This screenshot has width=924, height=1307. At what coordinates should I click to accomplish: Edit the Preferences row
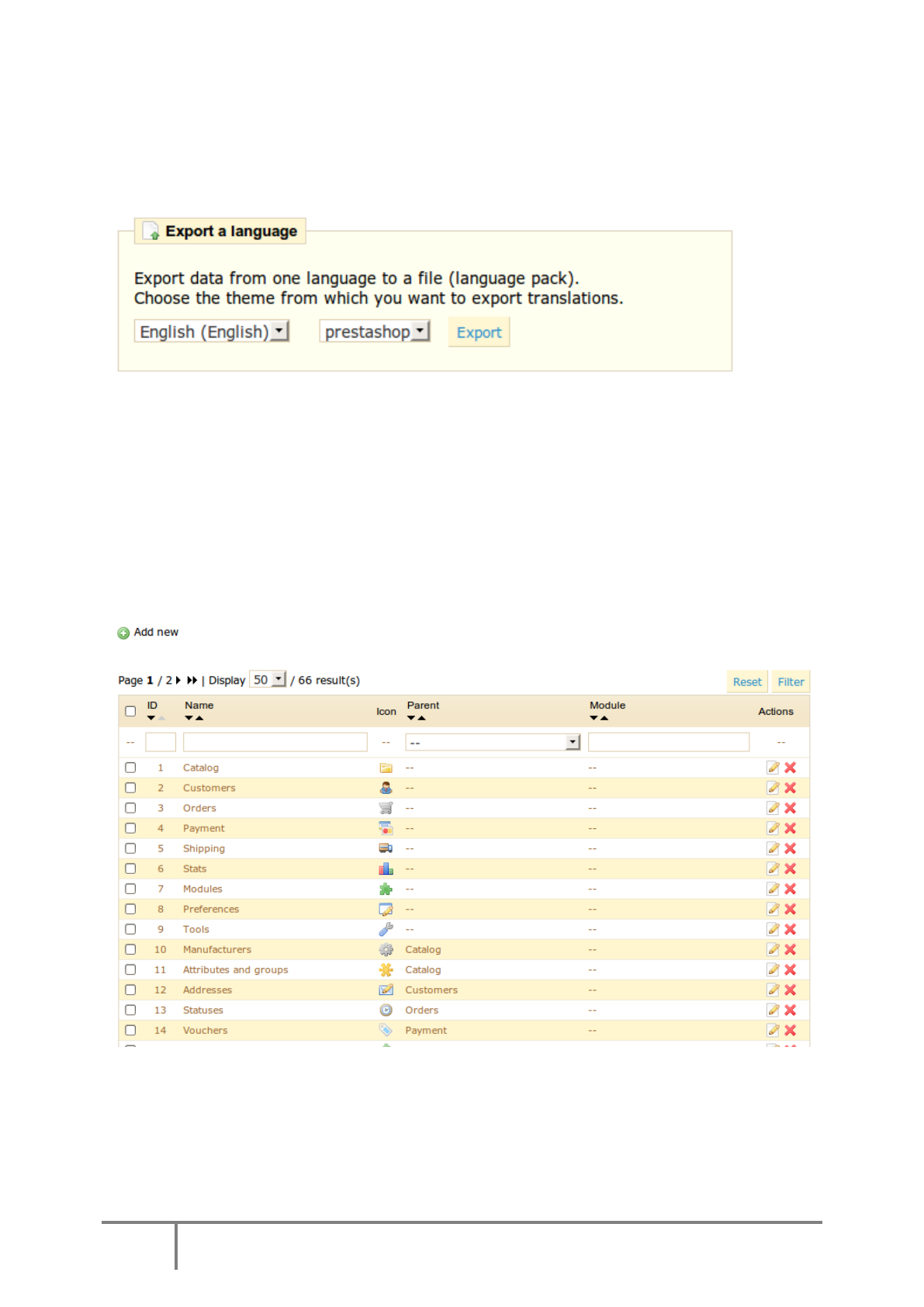click(773, 909)
